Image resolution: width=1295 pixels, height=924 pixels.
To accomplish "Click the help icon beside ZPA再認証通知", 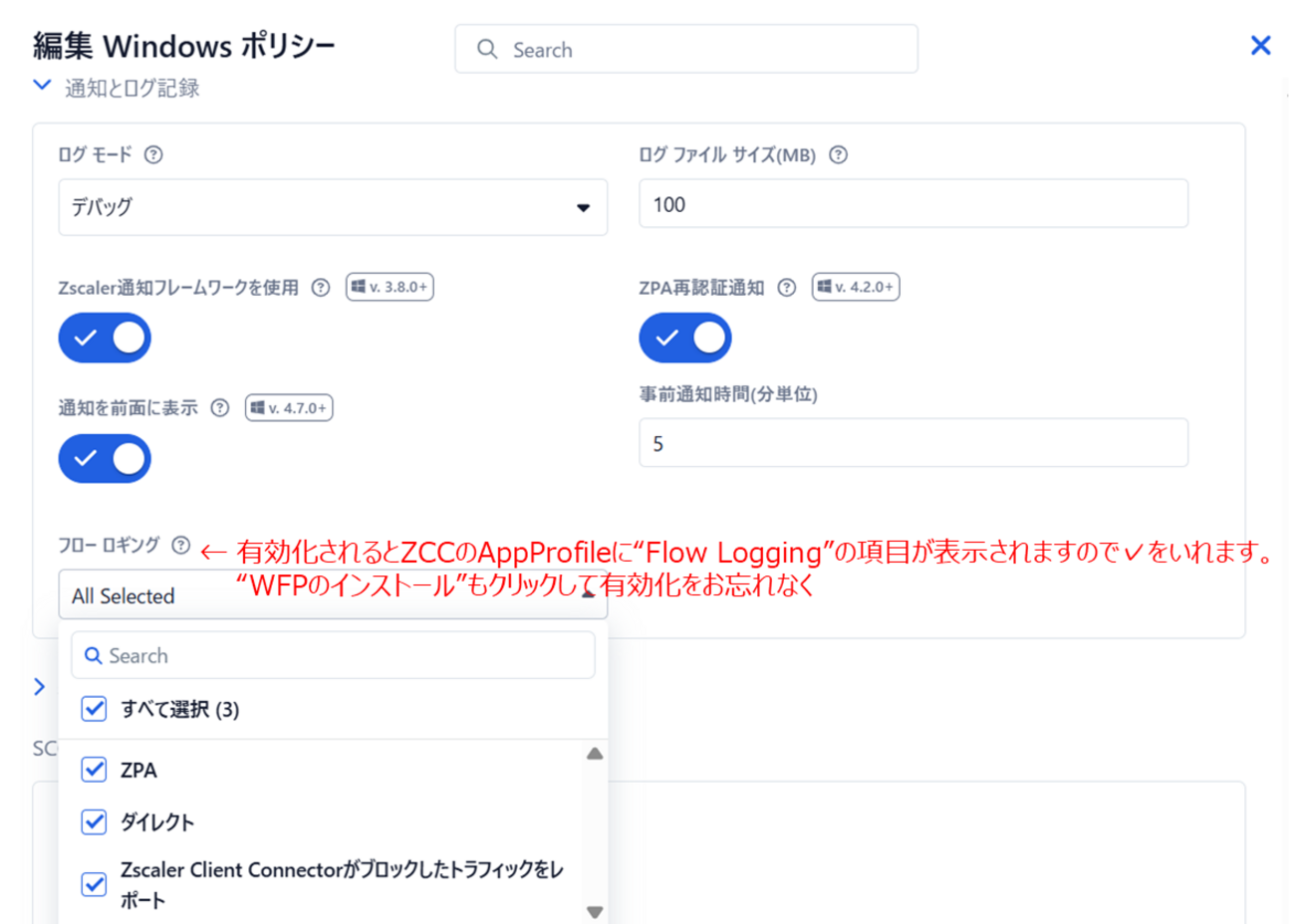I will point(787,287).
